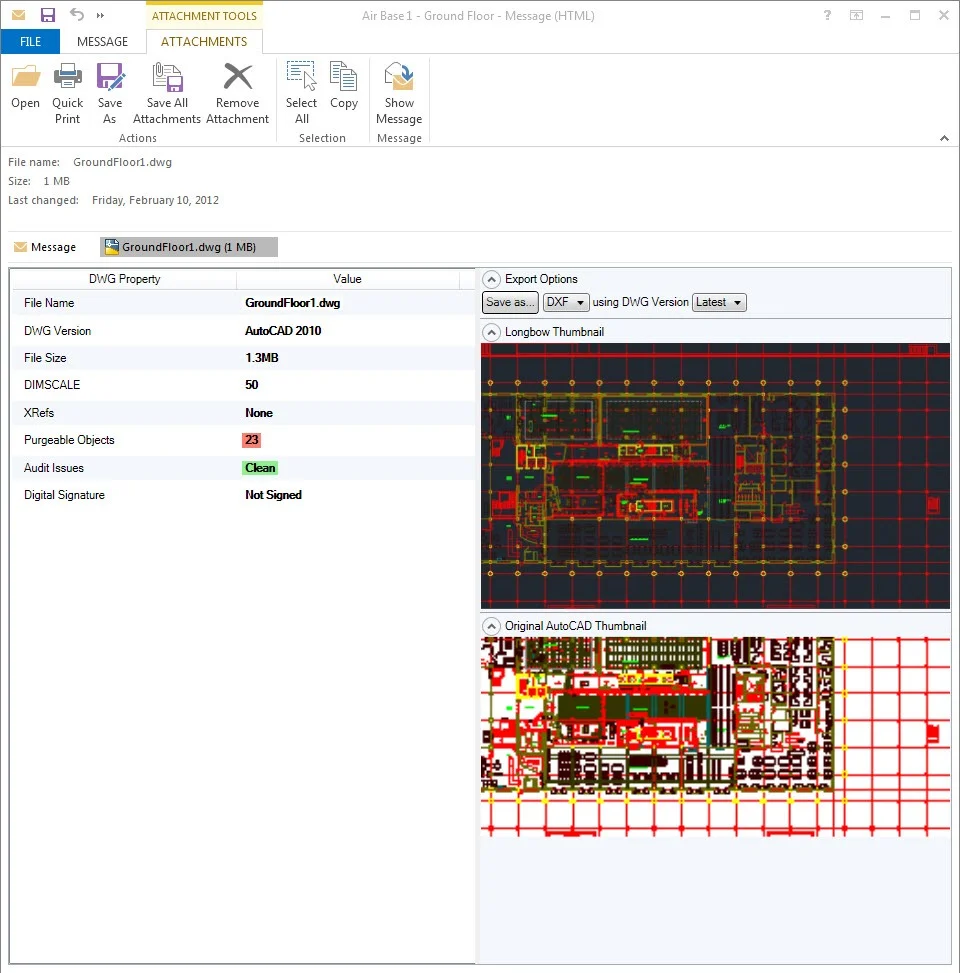Image resolution: width=960 pixels, height=973 pixels.
Task: Collapse the Longbow Thumbnail section
Action: (491, 333)
